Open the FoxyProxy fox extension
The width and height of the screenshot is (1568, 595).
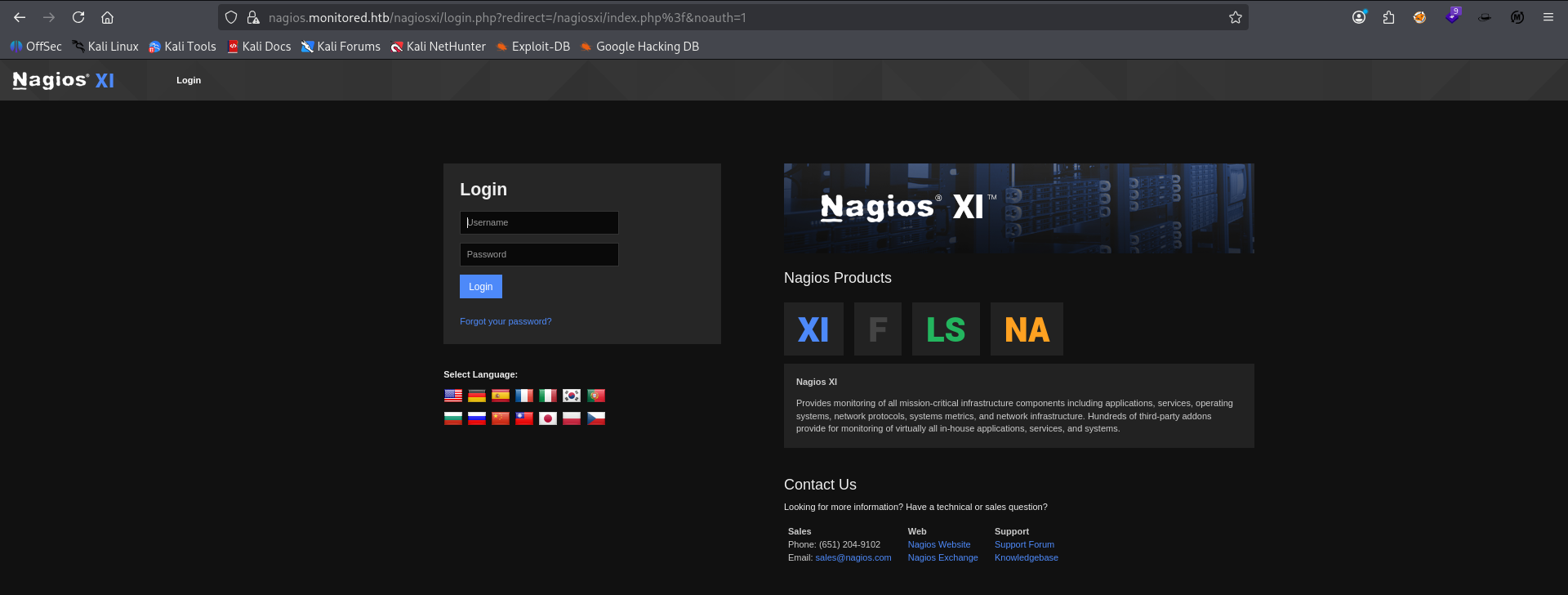tap(1420, 17)
